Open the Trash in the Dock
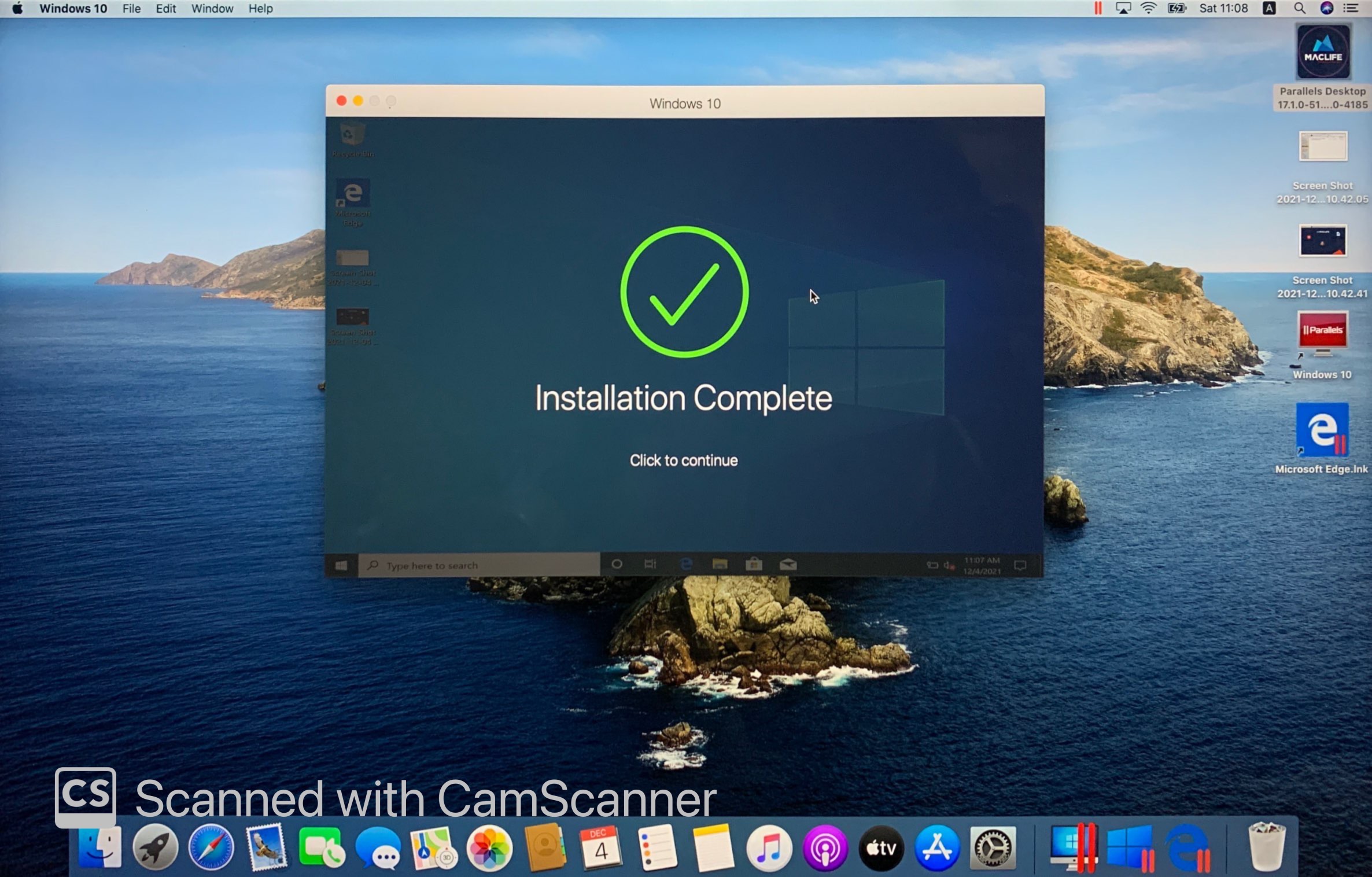Image resolution: width=1372 pixels, height=877 pixels. tap(1267, 847)
